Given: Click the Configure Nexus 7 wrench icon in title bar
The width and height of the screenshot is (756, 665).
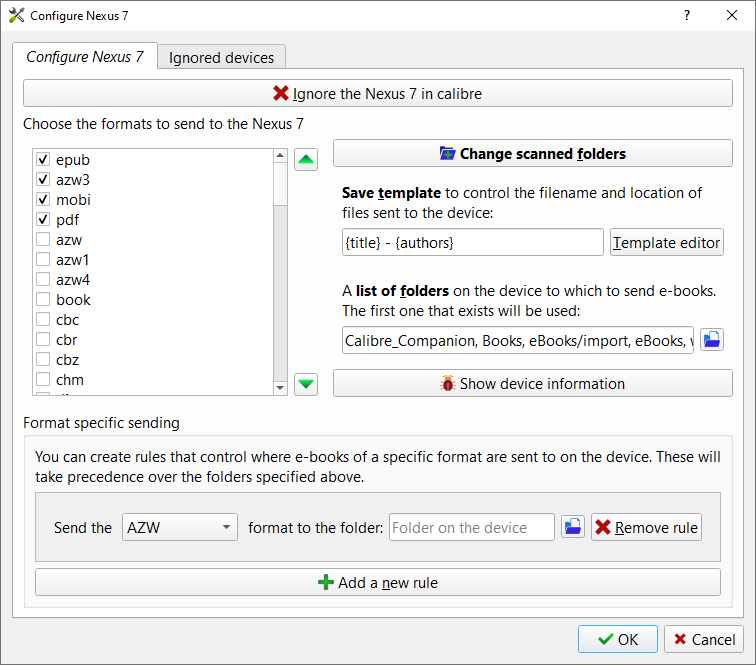Looking at the screenshot, I should [16, 15].
